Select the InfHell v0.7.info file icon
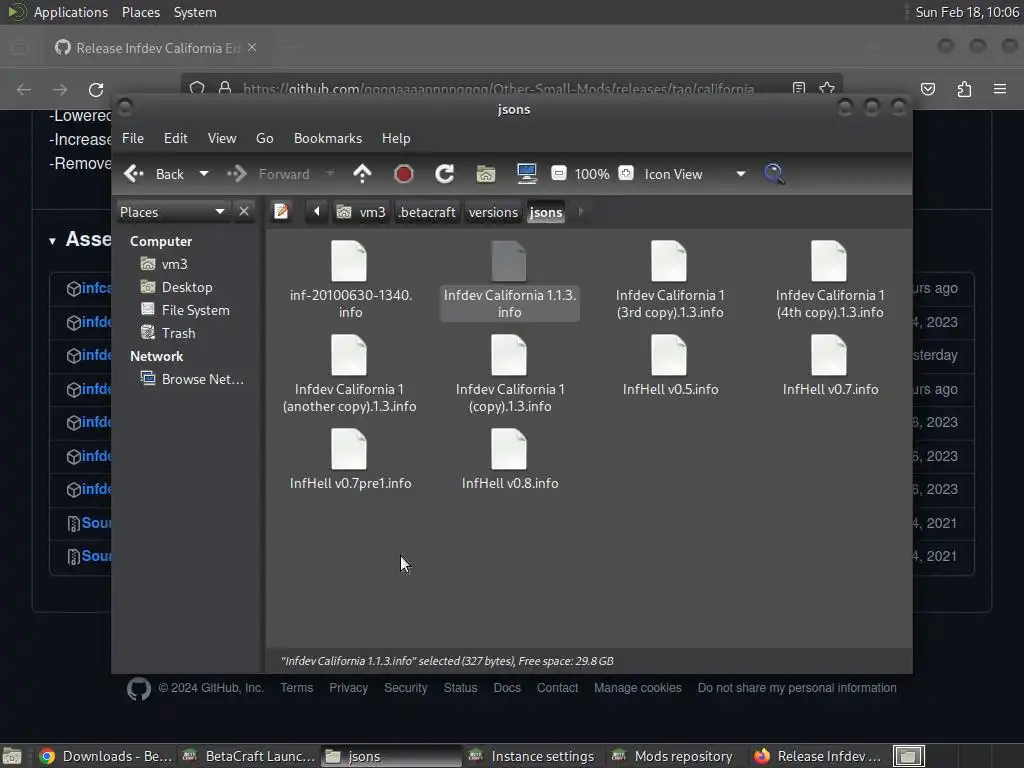Viewport: 1024px width, 768px height. [x=829, y=355]
